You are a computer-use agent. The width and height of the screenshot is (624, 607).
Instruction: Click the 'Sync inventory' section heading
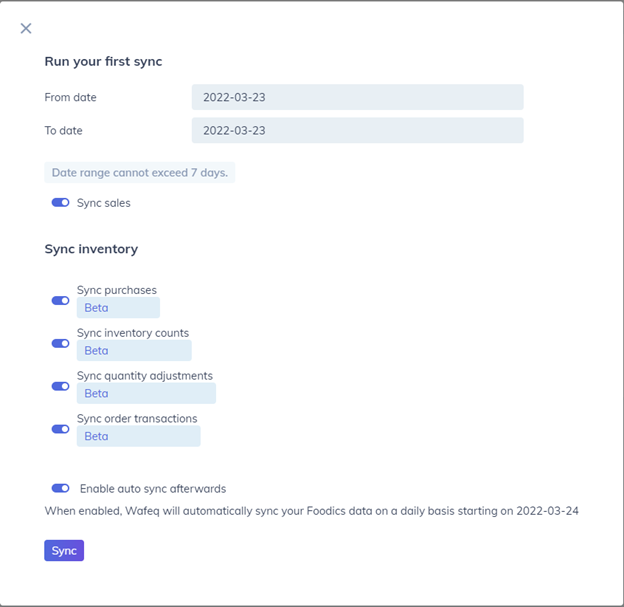tap(91, 249)
